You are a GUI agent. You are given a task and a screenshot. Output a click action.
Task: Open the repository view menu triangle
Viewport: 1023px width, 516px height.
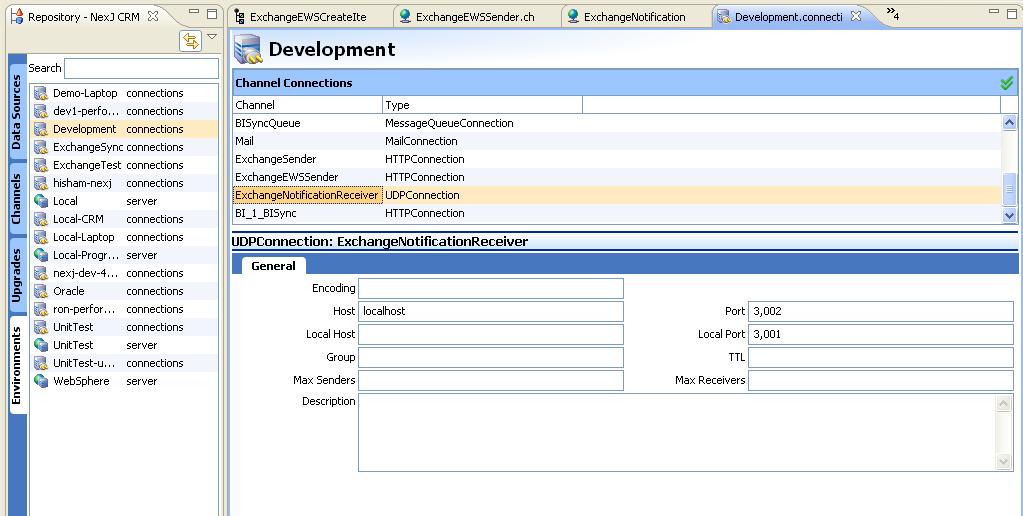212,38
